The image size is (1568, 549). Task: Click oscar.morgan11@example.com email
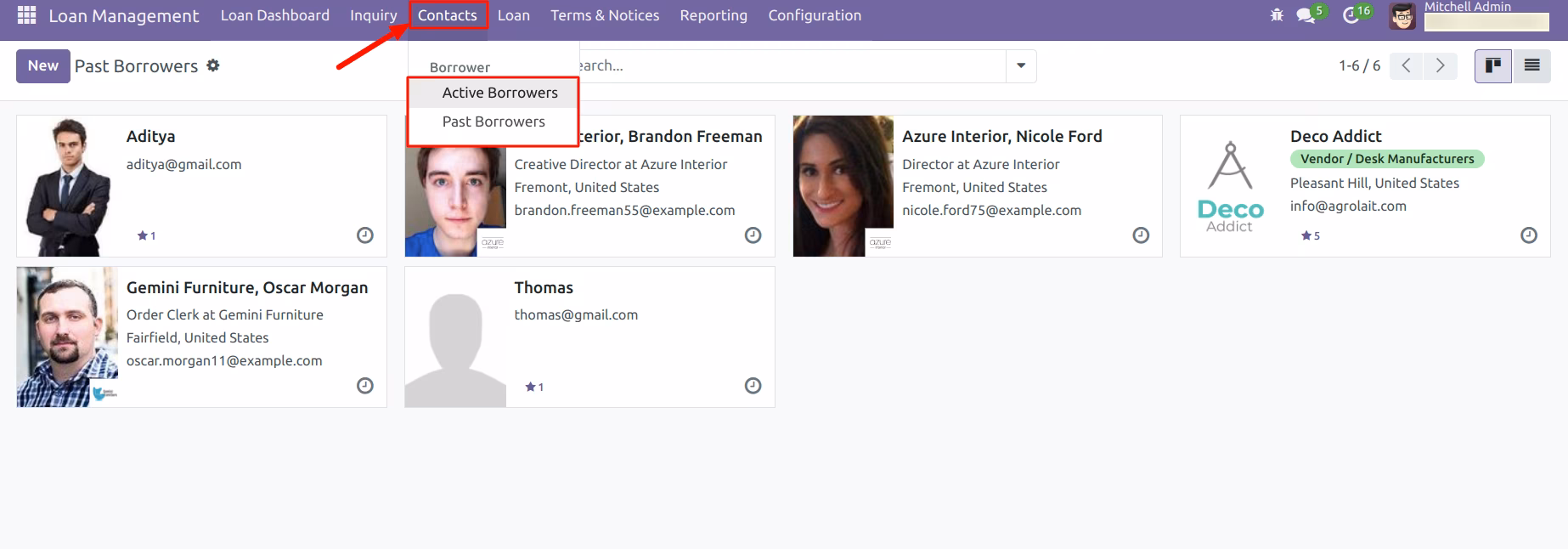click(x=224, y=360)
